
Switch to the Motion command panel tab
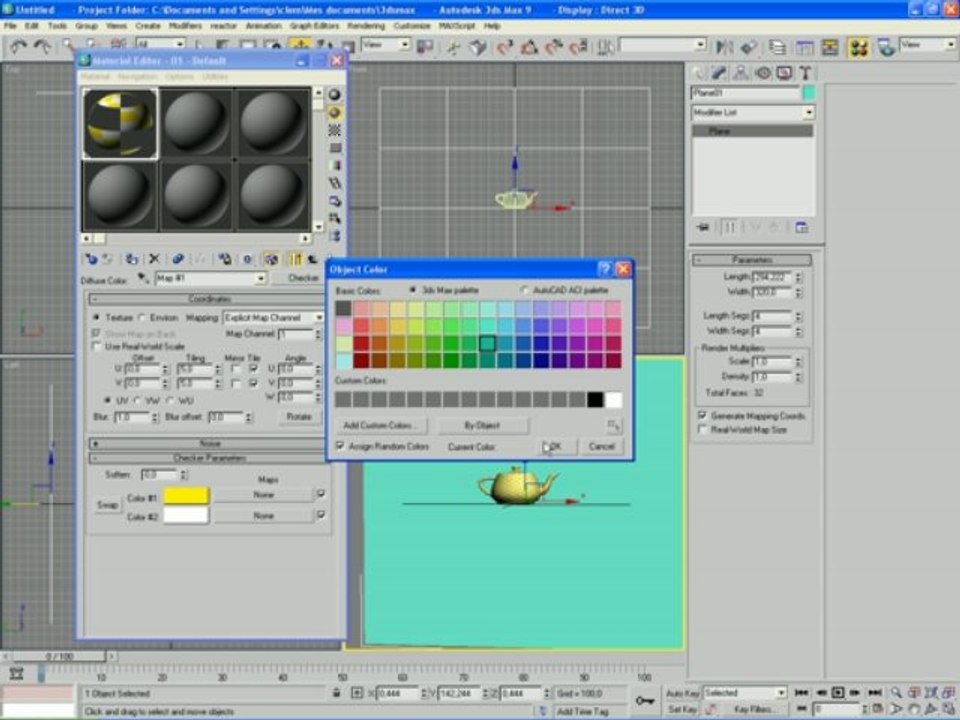point(763,73)
